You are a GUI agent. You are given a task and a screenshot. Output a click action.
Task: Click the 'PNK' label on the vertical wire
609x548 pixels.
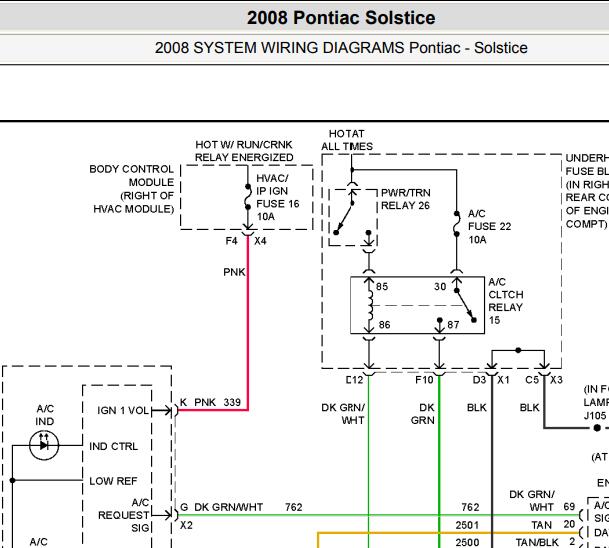[x=234, y=272]
